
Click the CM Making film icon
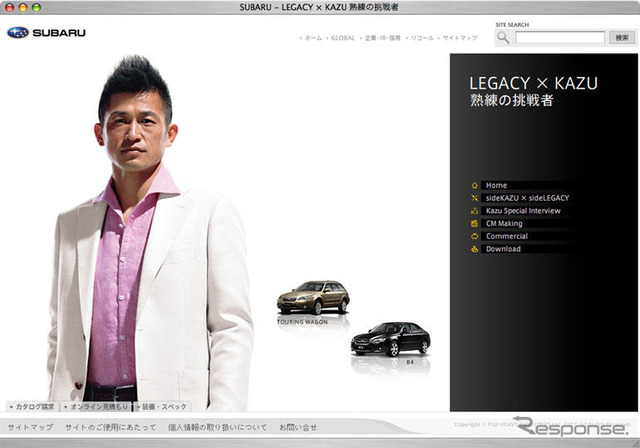pyautogui.click(x=474, y=224)
